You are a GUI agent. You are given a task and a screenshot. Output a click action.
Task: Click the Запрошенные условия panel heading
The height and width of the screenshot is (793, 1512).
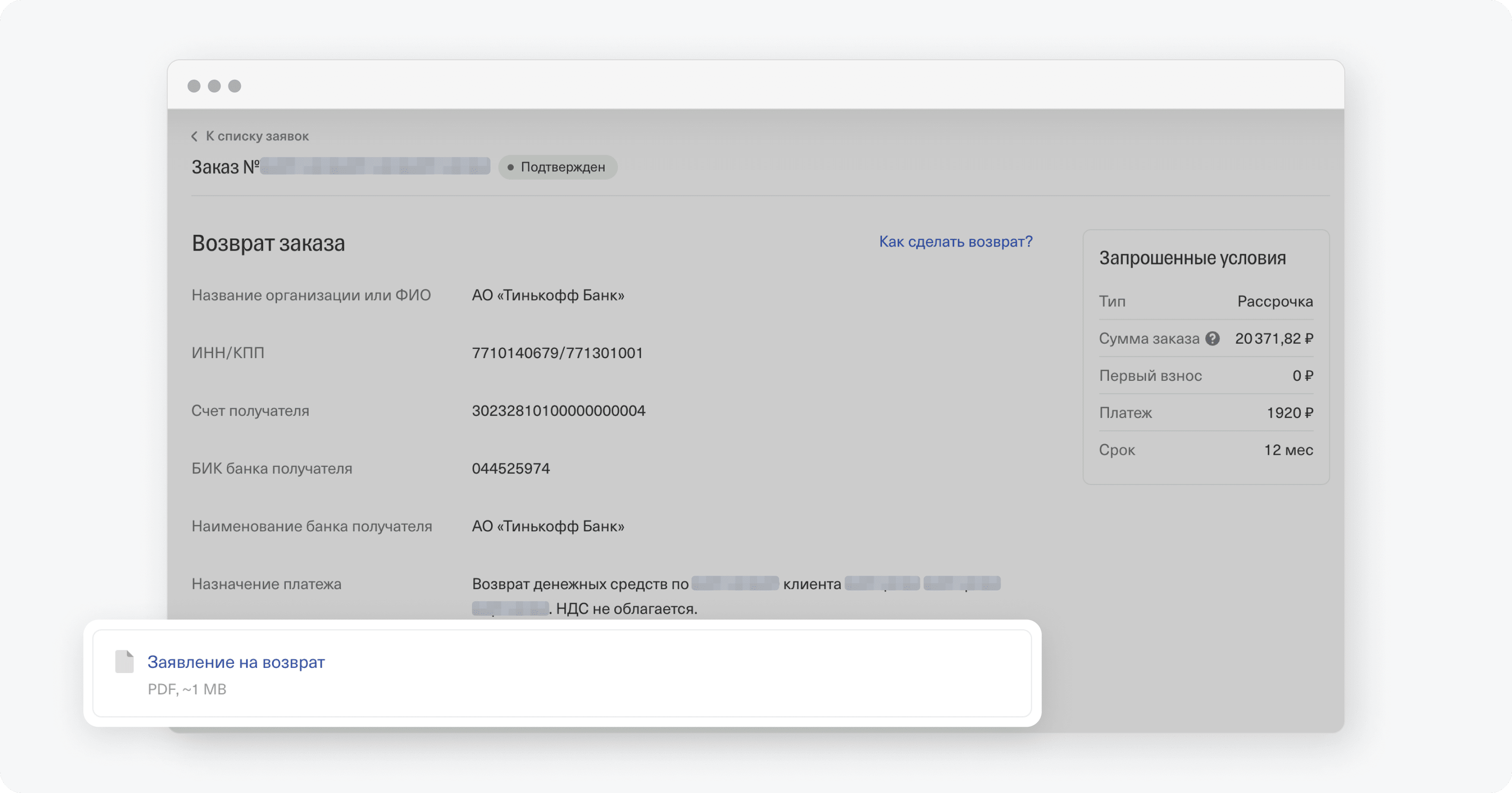click(1192, 258)
